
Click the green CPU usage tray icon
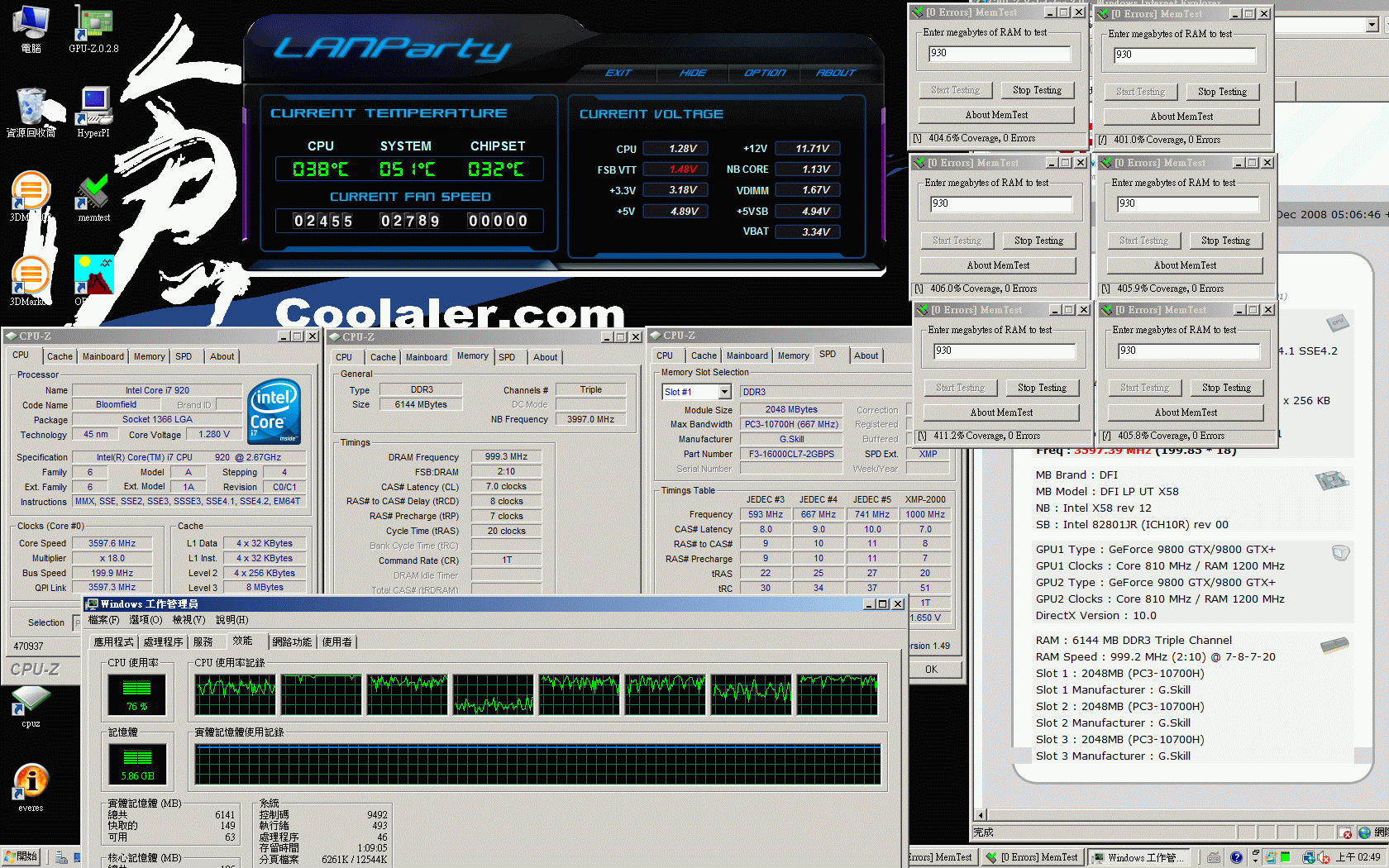point(1285,857)
